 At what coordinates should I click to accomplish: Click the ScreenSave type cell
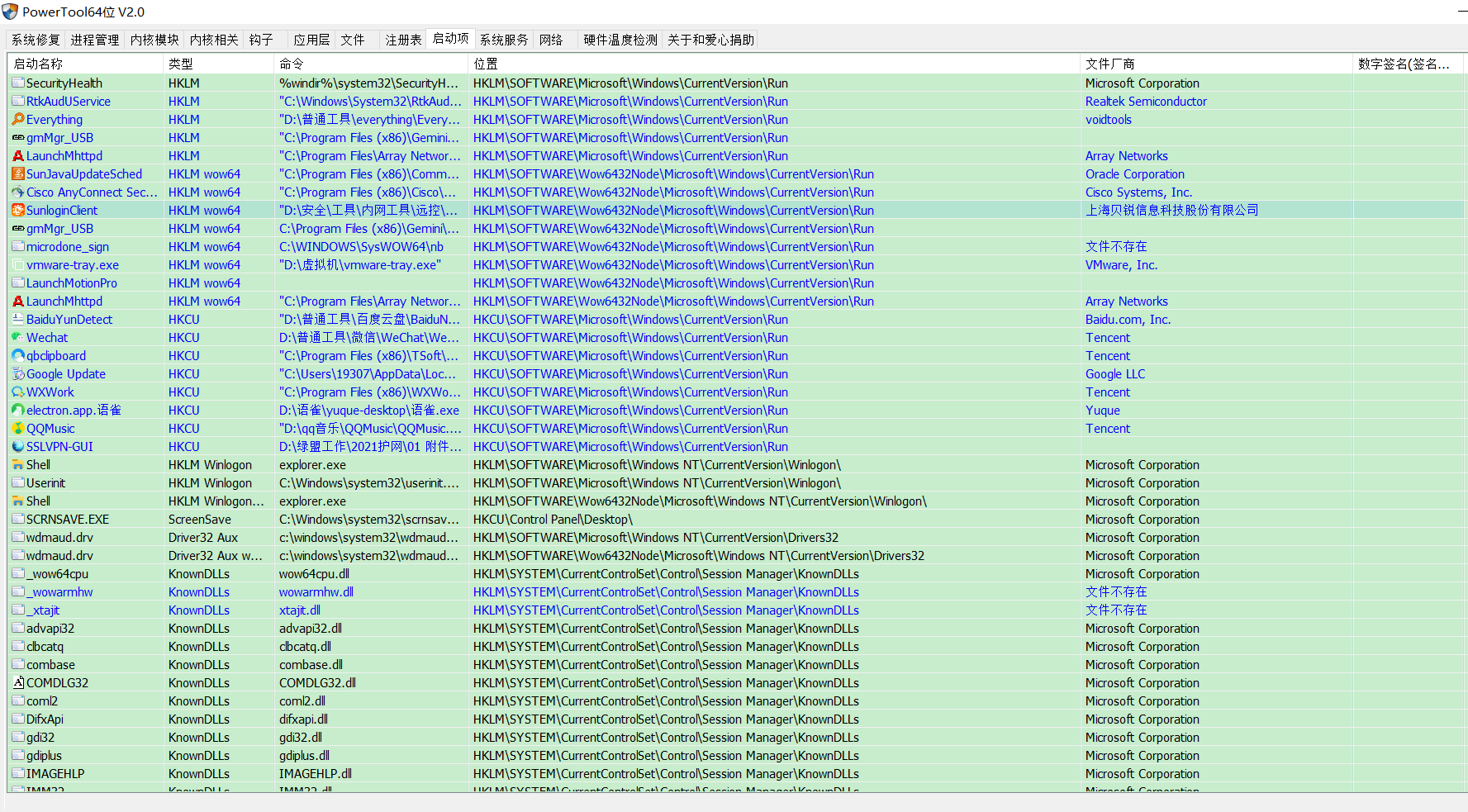(x=200, y=519)
